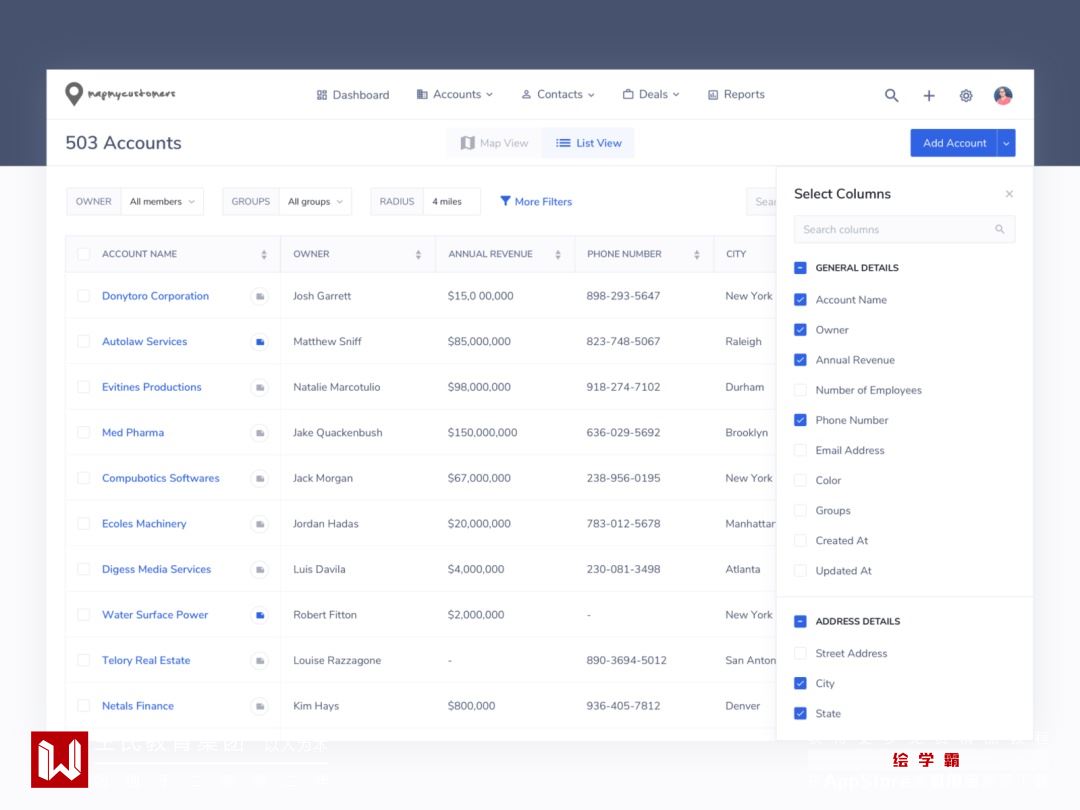Sort by Owner column arrows
The width and height of the screenshot is (1080, 810).
(418, 254)
